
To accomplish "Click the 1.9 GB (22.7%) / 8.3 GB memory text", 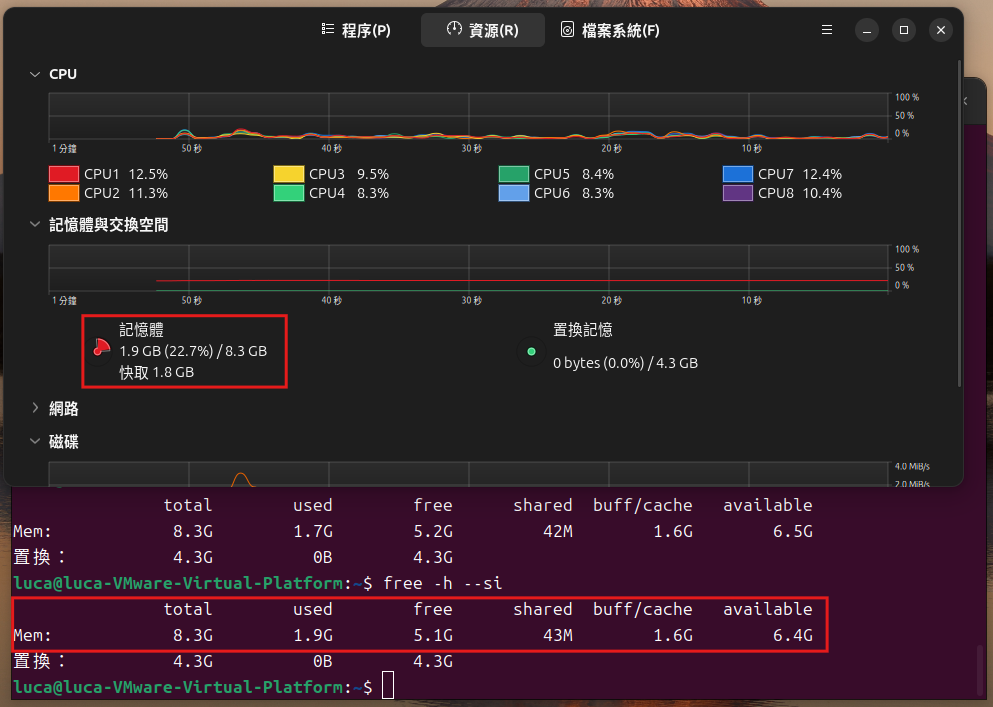I will coord(193,351).
